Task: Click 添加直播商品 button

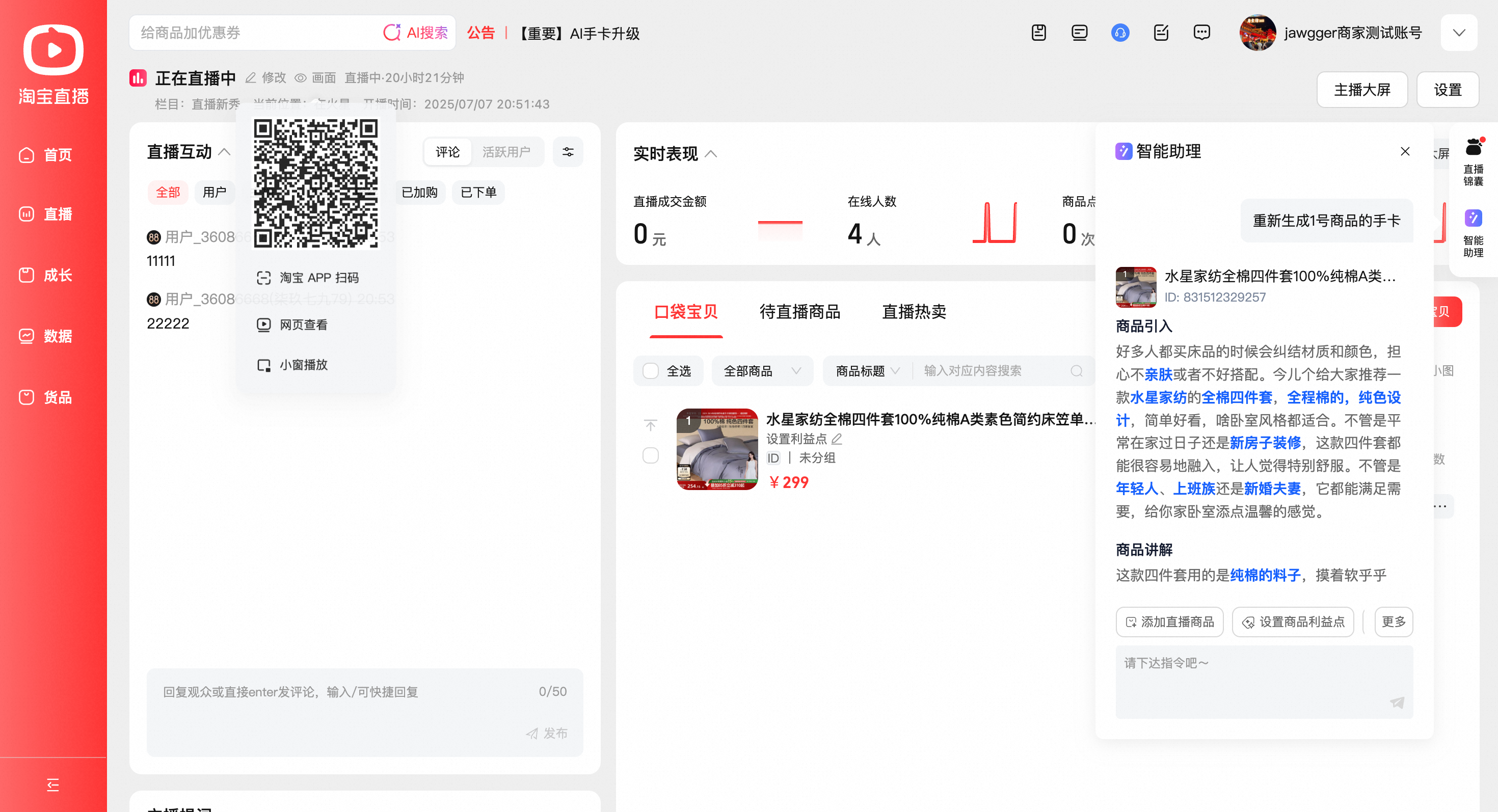Action: pos(1169,622)
